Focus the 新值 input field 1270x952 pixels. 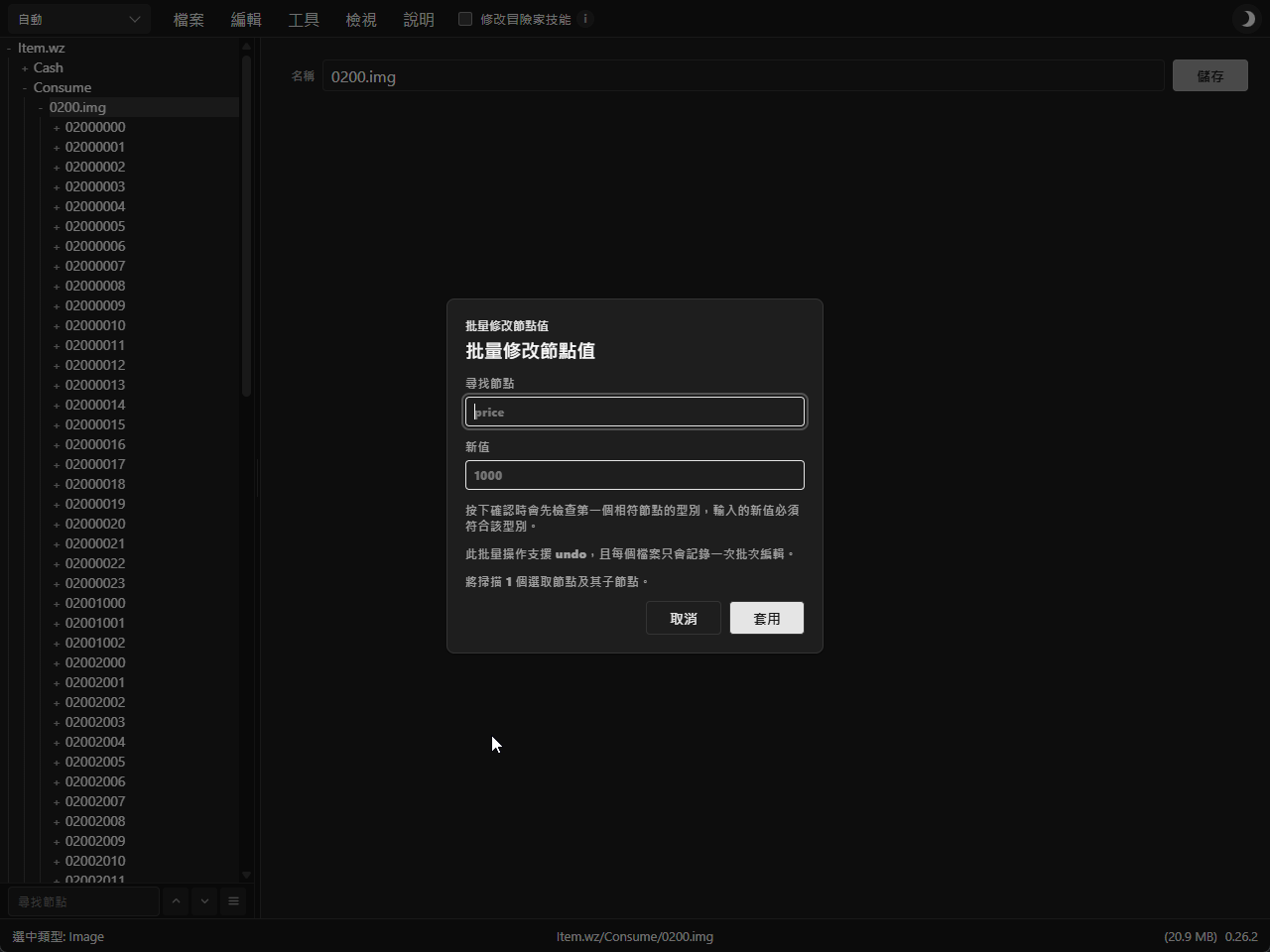pyautogui.click(x=635, y=475)
